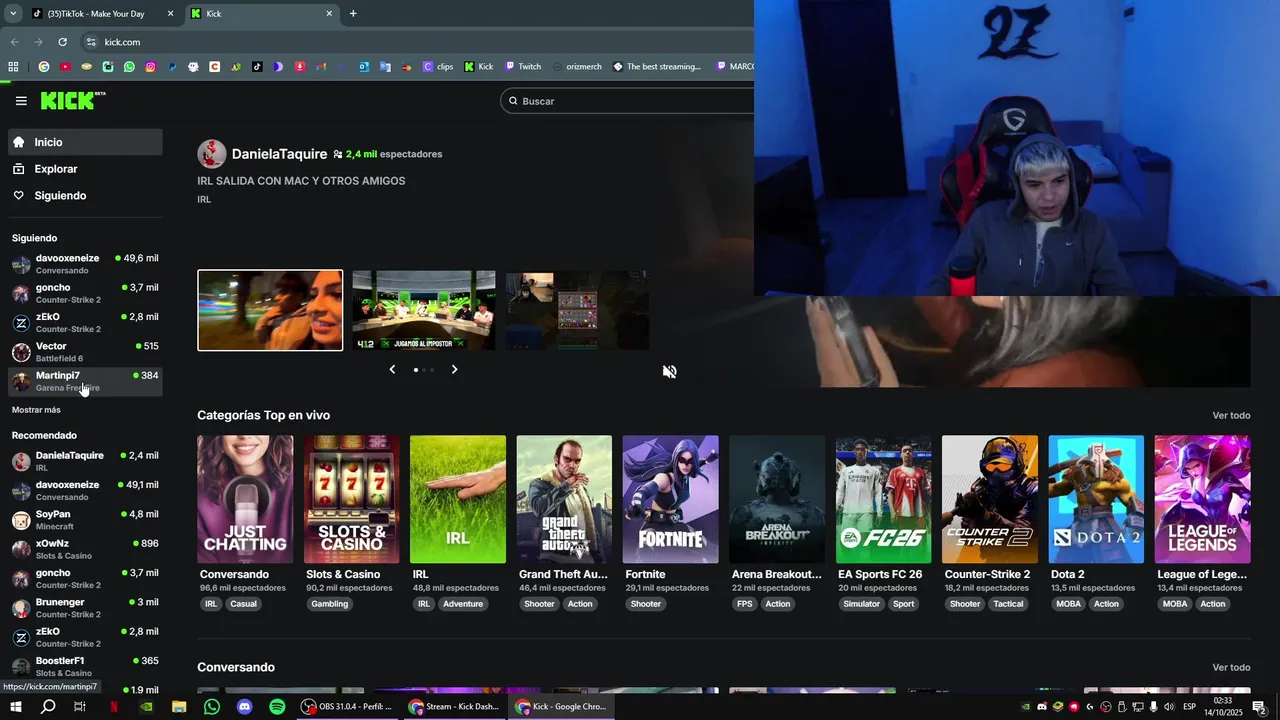The width and height of the screenshot is (1280, 720).
Task: Open Netflix from the taskbar
Action: pos(113,706)
